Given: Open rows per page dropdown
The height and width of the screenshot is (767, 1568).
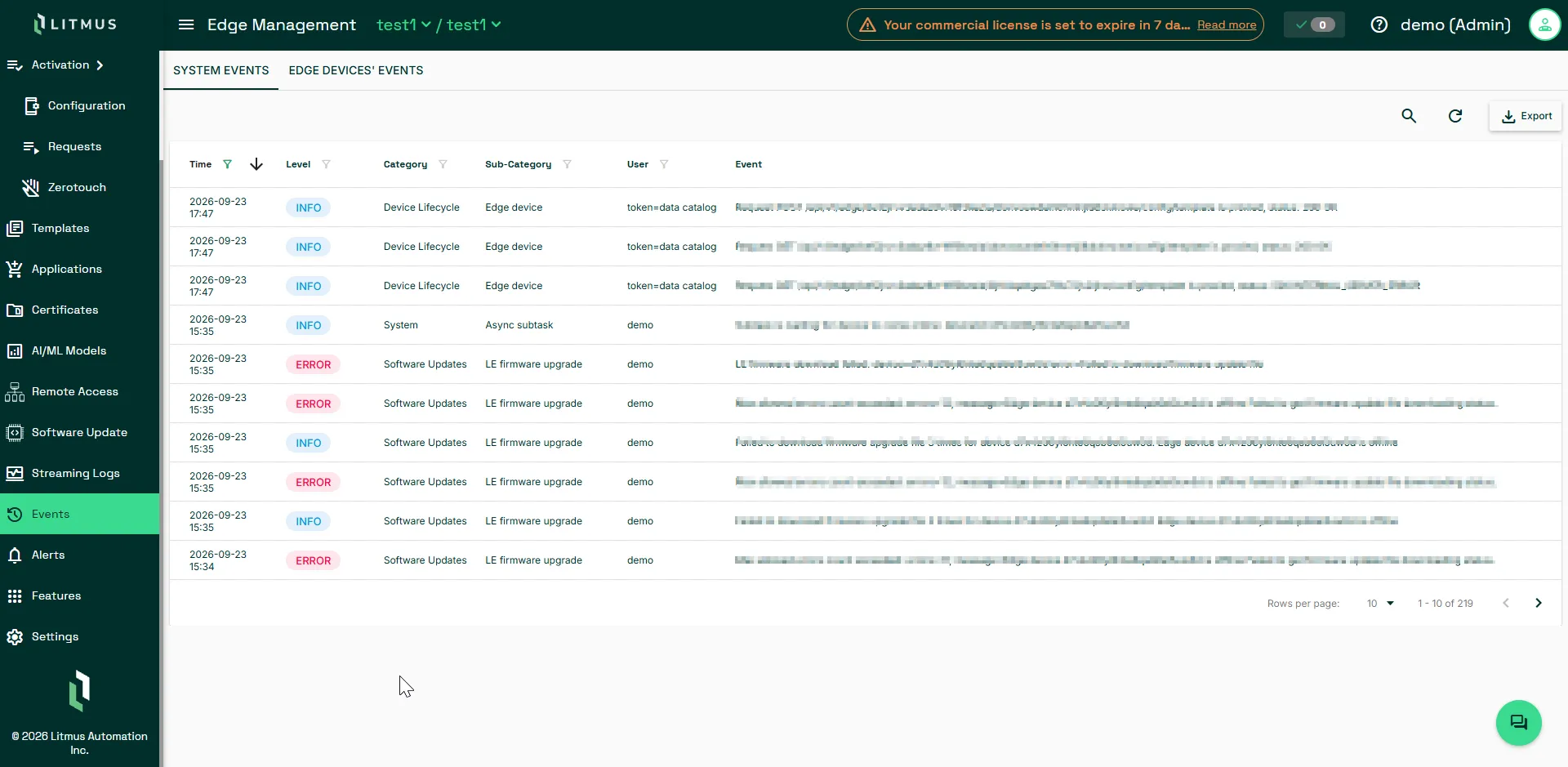Looking at the screenshot, I should (1380, 603).
